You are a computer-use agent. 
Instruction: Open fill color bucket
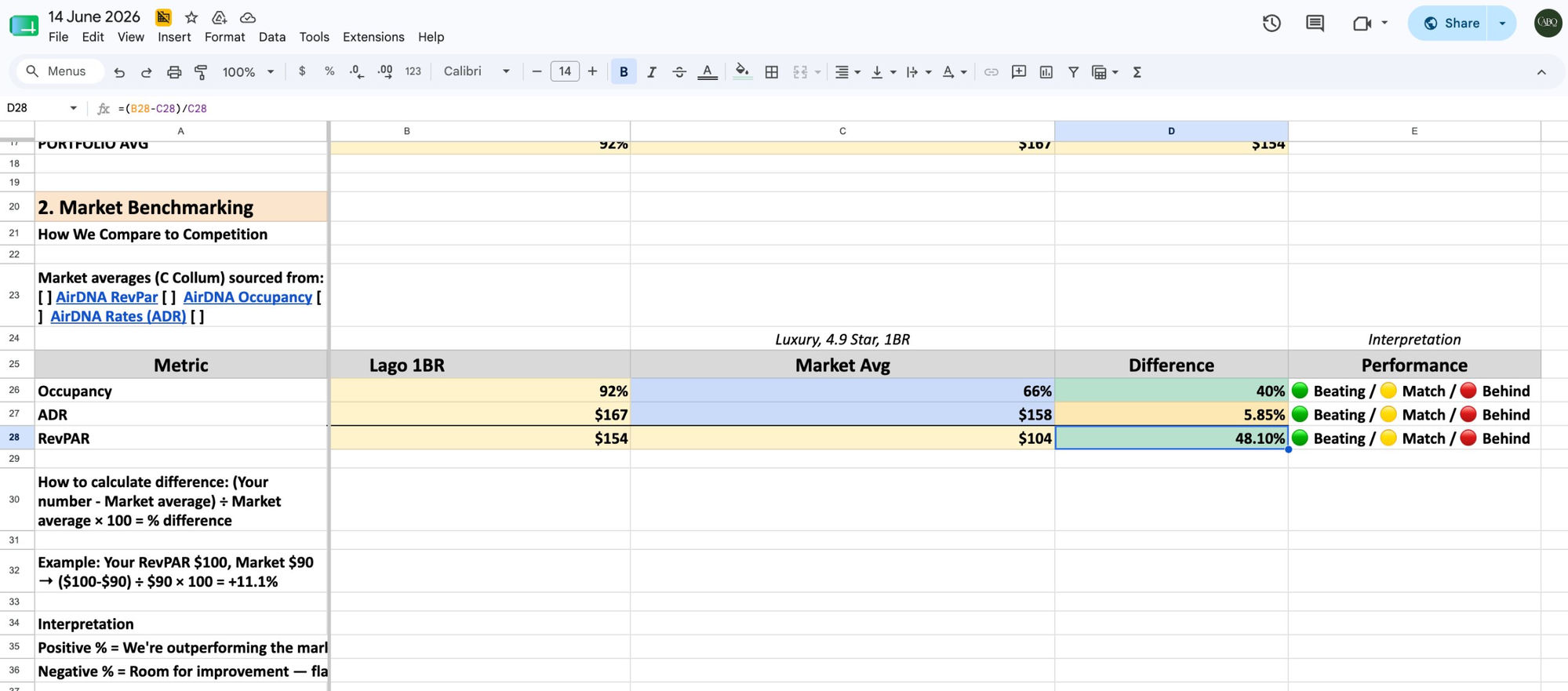tap(742, 72)
